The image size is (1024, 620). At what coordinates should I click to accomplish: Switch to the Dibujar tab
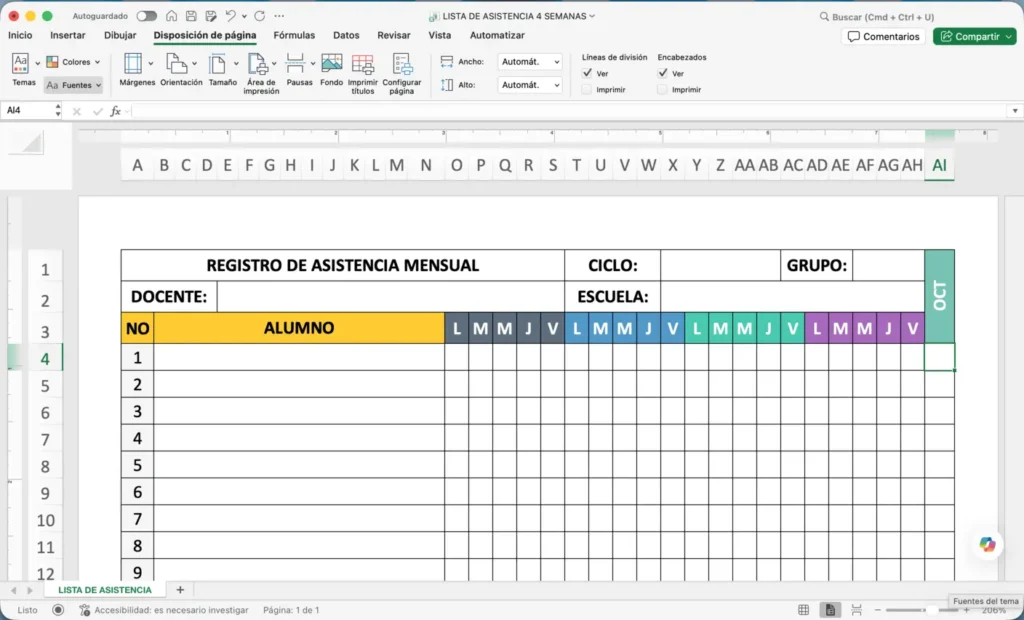120,35
